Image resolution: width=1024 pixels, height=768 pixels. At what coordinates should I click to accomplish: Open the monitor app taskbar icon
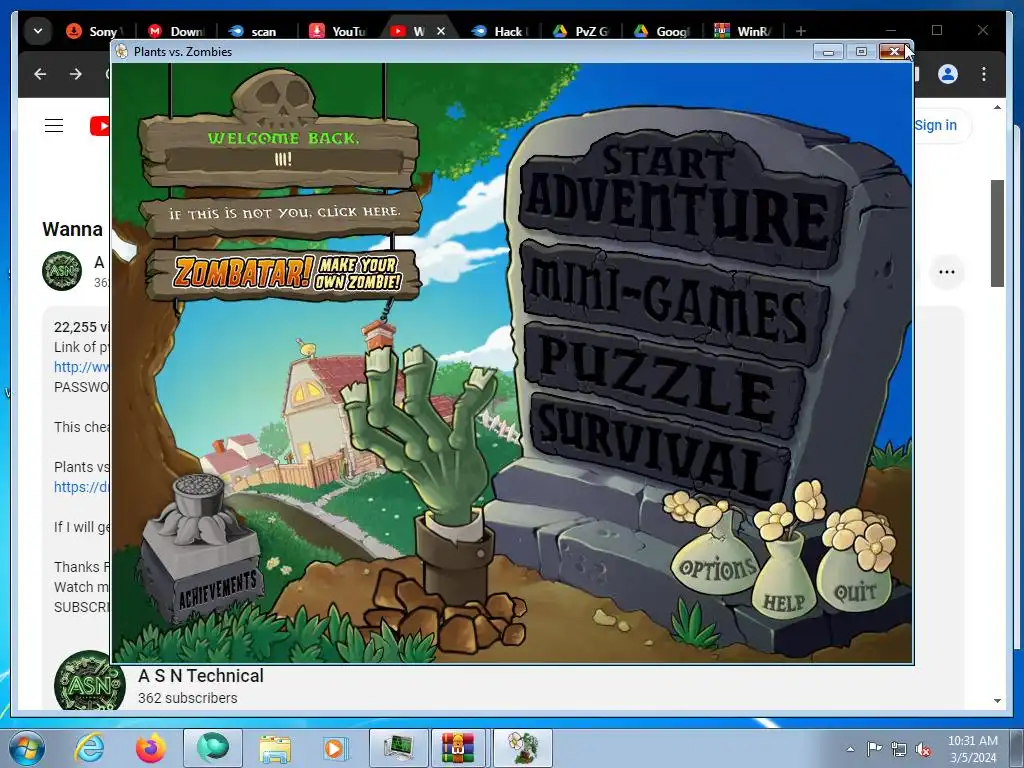pos(398,748)
